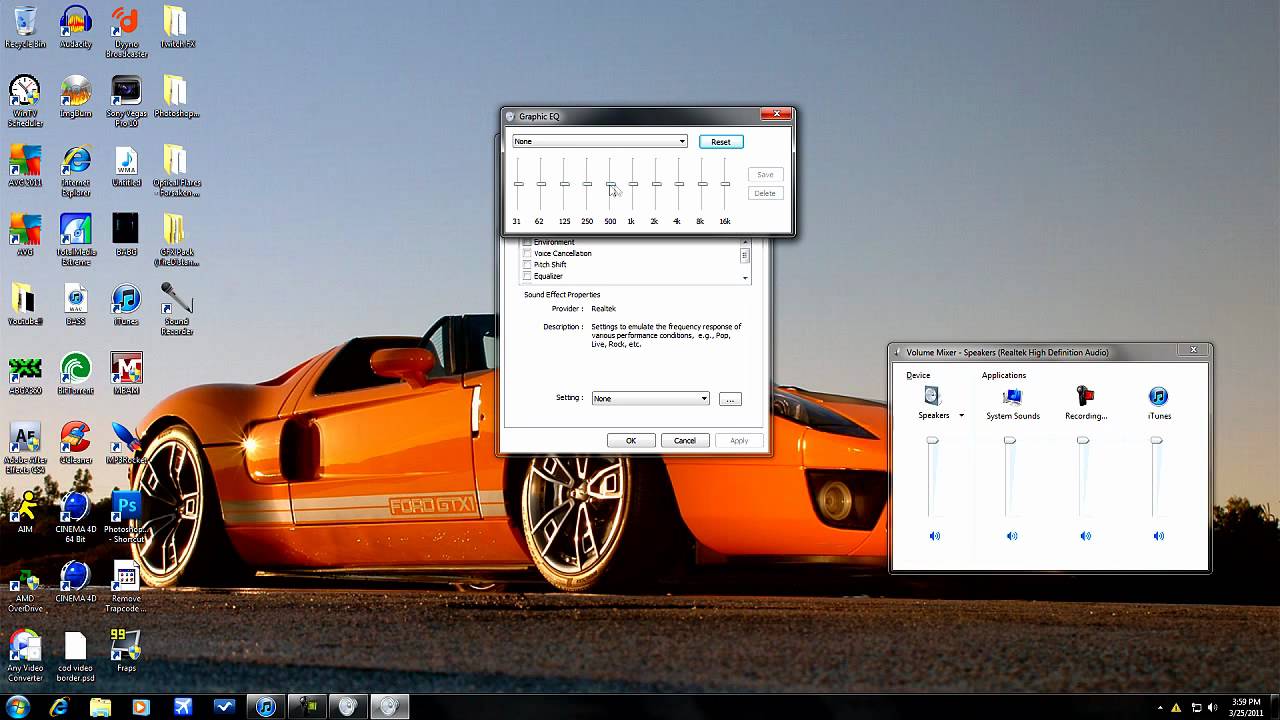Click the System Sounds icon in Volume Mixer
The height and width of the screenshot is (720, 1280).
tap(1012, 396)
